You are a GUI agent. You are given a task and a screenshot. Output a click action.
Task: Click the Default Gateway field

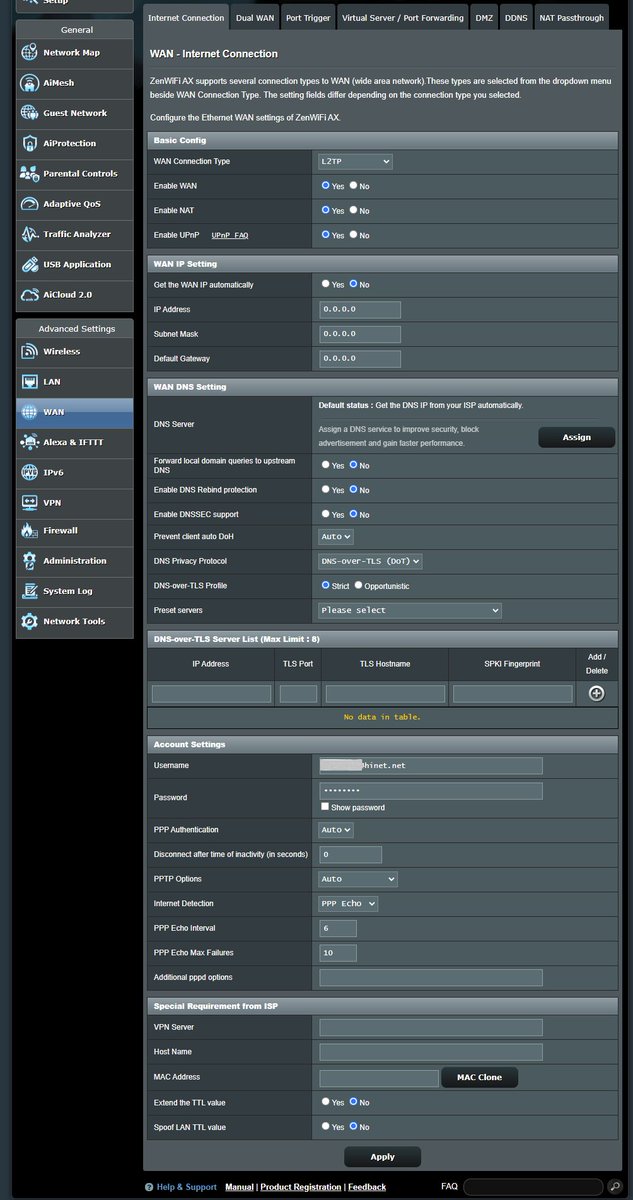tap(360, 358)
